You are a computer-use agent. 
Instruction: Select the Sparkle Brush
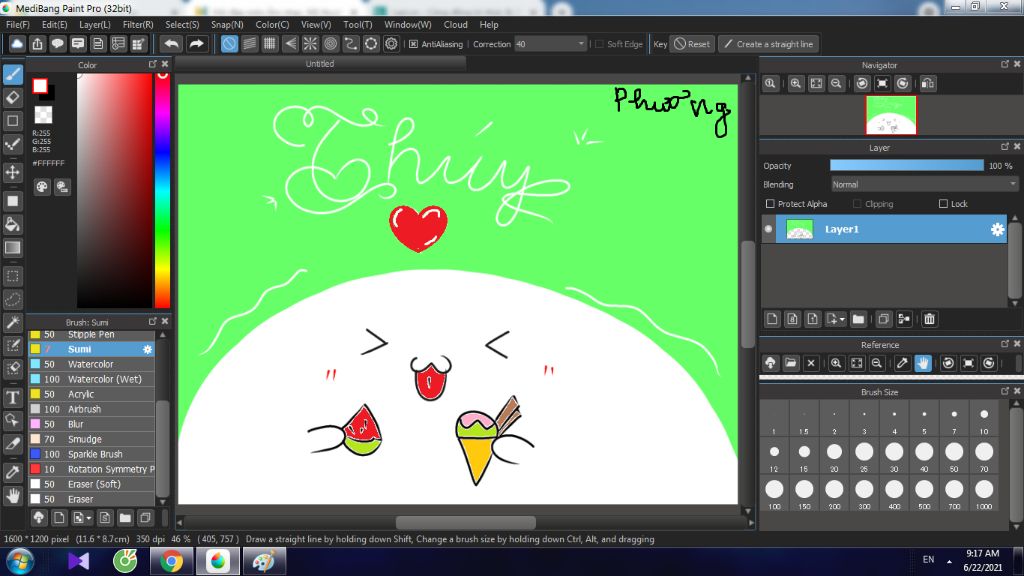tap(91, 455)
